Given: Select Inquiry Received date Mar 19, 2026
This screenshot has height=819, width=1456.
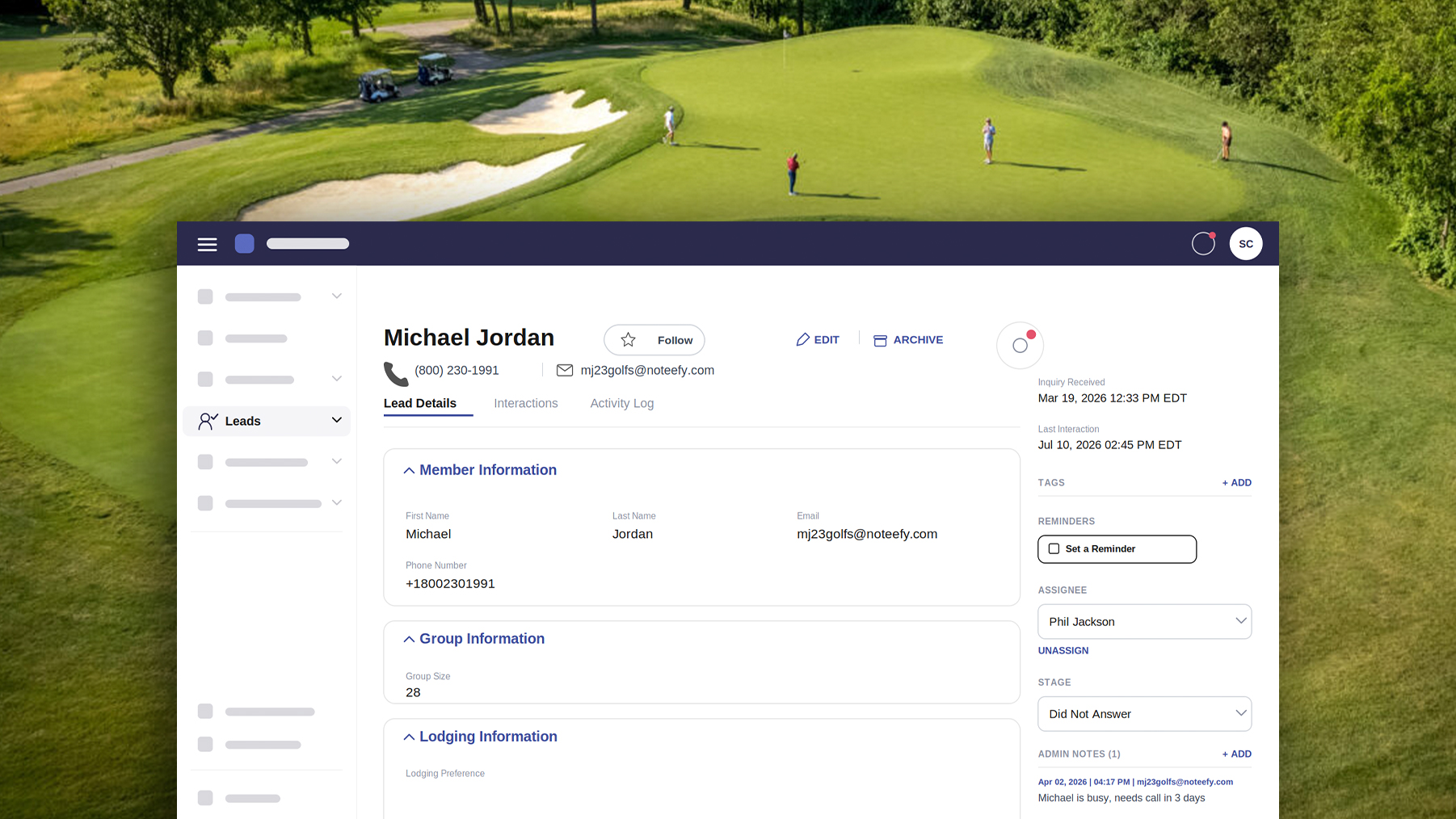Looking at the screenshot, I should point(1112,398).
